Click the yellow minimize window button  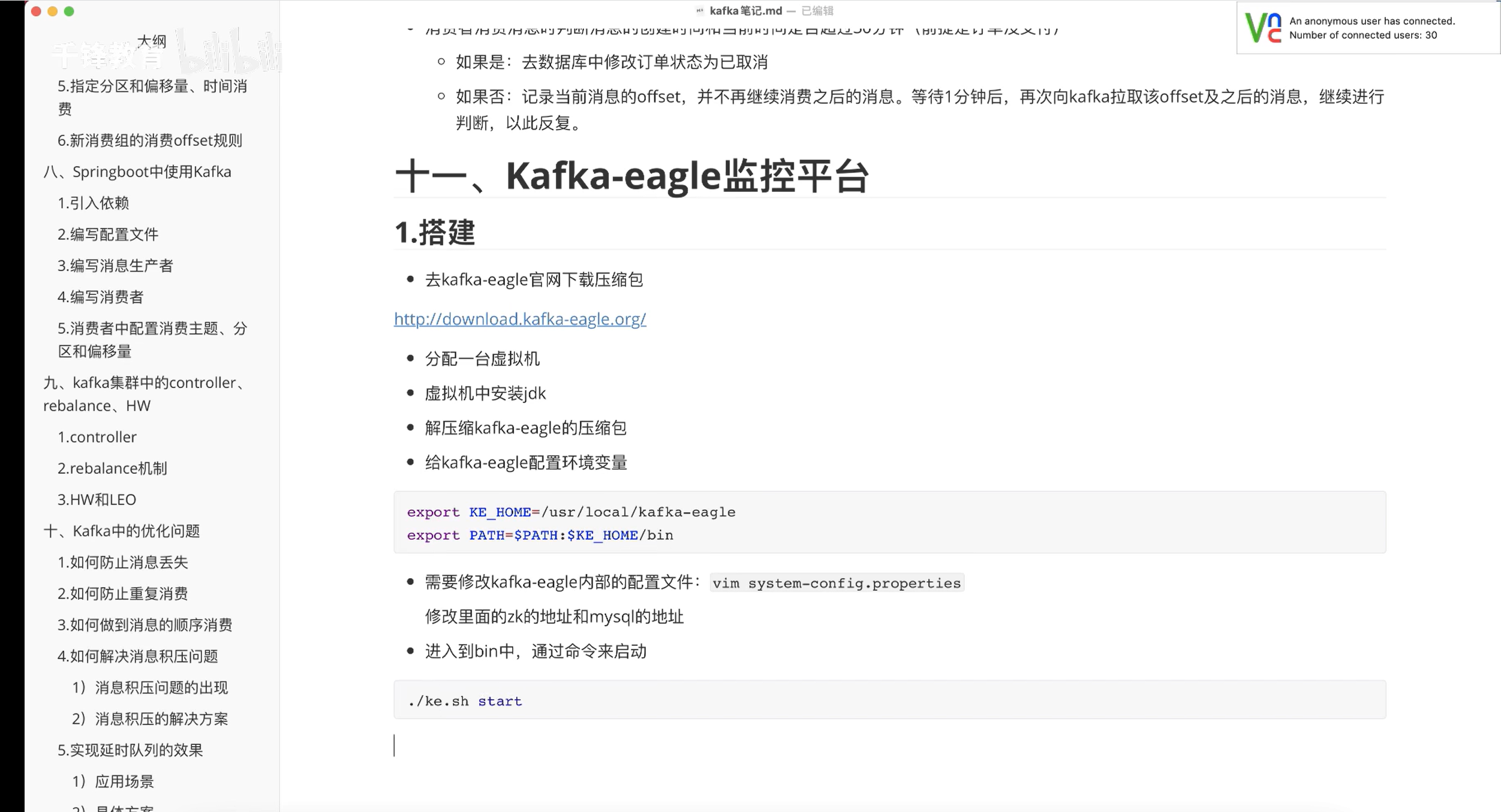[x=53, y=11]
